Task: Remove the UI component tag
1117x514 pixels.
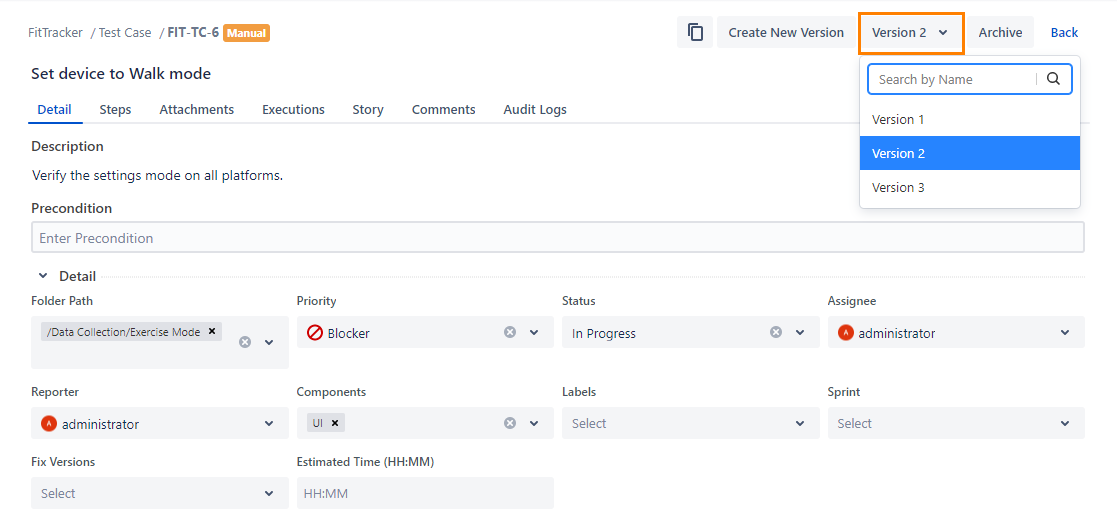Action: click(336, 423)
